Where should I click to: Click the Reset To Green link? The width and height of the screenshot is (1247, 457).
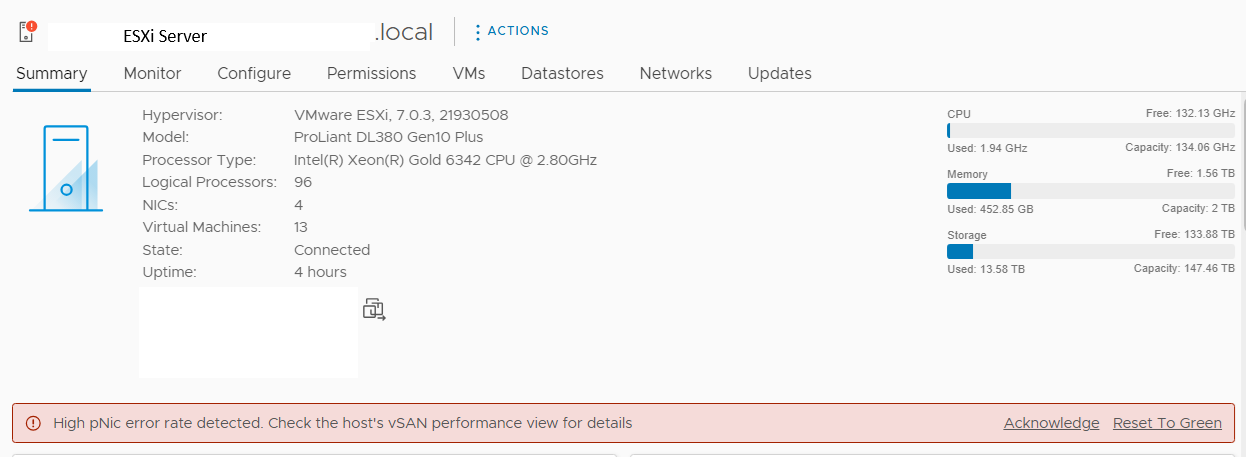pos(1167,423)
